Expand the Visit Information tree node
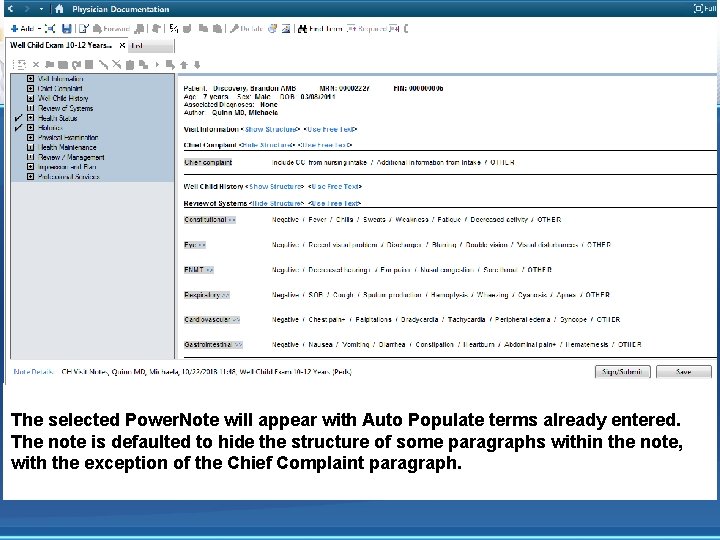Viewport: 720px width, 540px height. point(30,79)
